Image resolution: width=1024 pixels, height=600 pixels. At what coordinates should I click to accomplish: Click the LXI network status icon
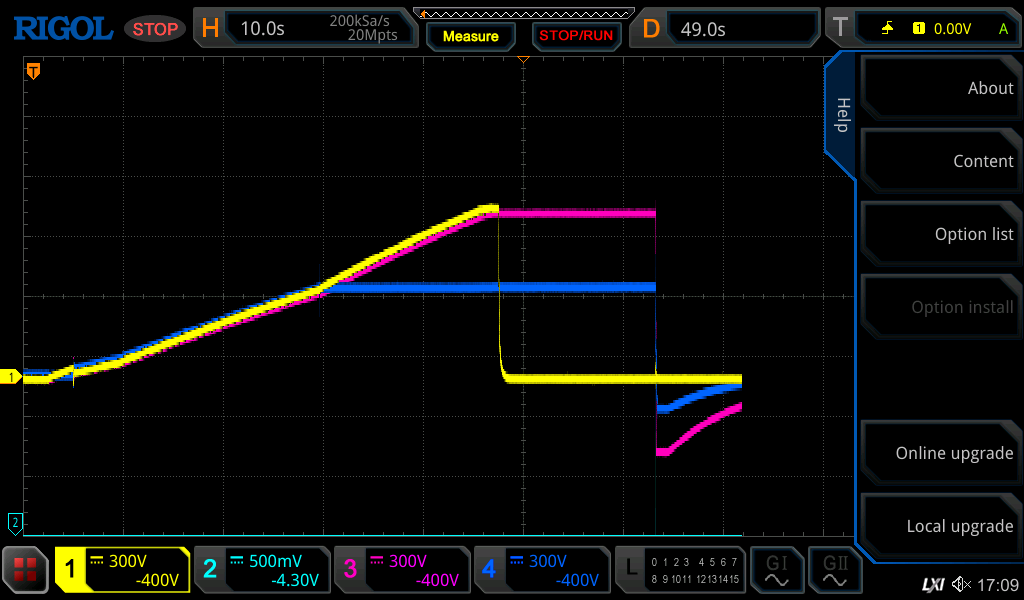click(932, 584)
